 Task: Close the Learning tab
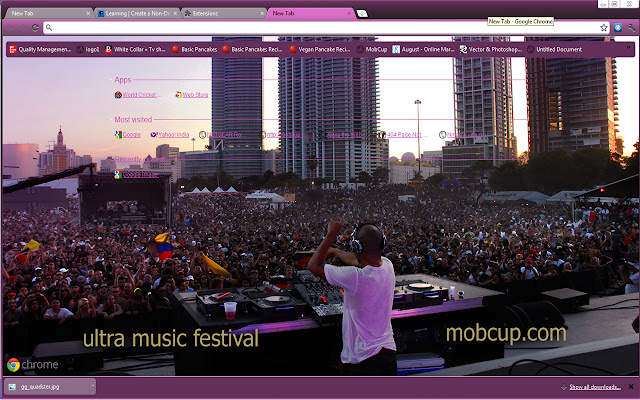[x=175, y=13]
